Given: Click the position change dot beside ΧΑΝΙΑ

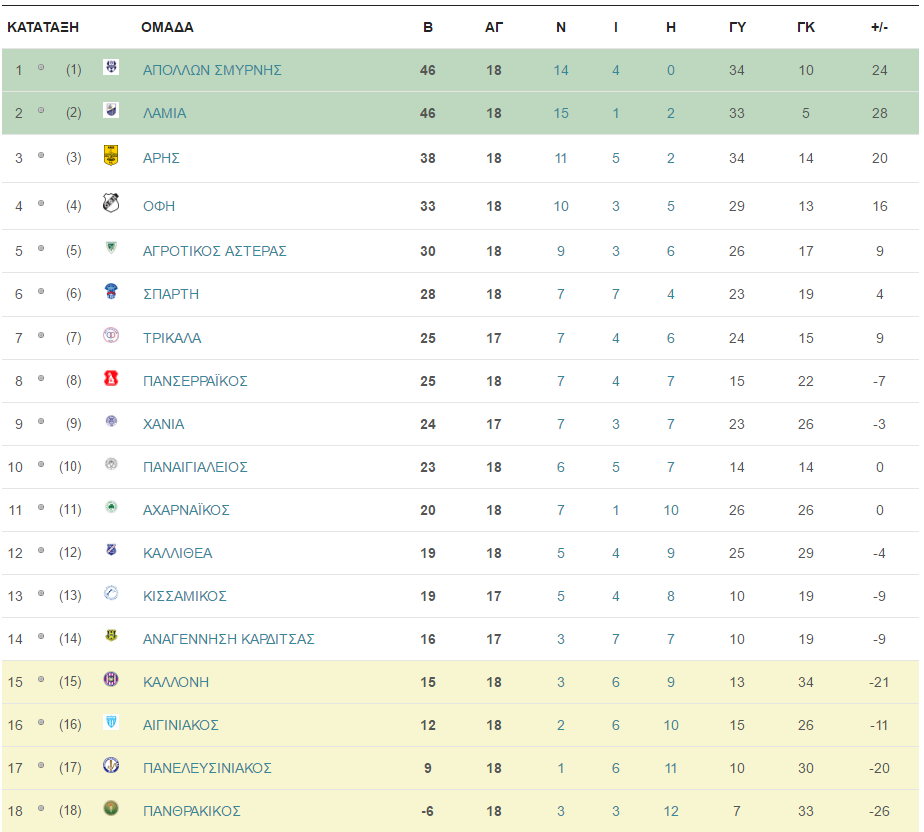Looking at the screenshot, I should (41, 421).
